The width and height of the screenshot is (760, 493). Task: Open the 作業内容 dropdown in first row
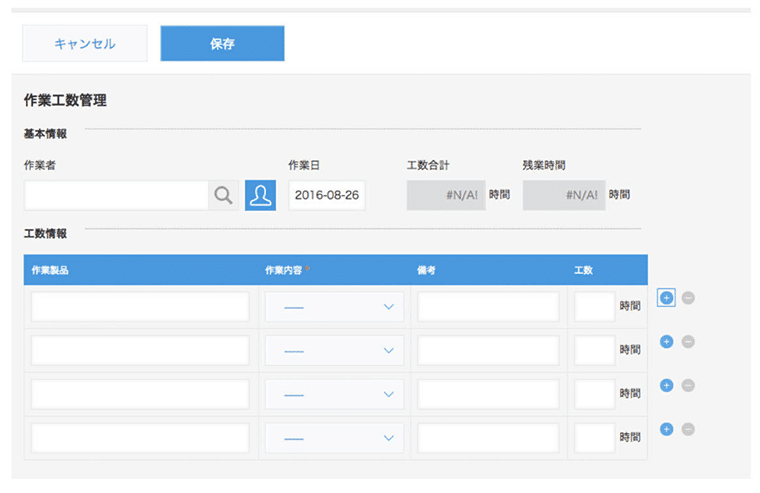pyautogui.click(x=335, y=307)
